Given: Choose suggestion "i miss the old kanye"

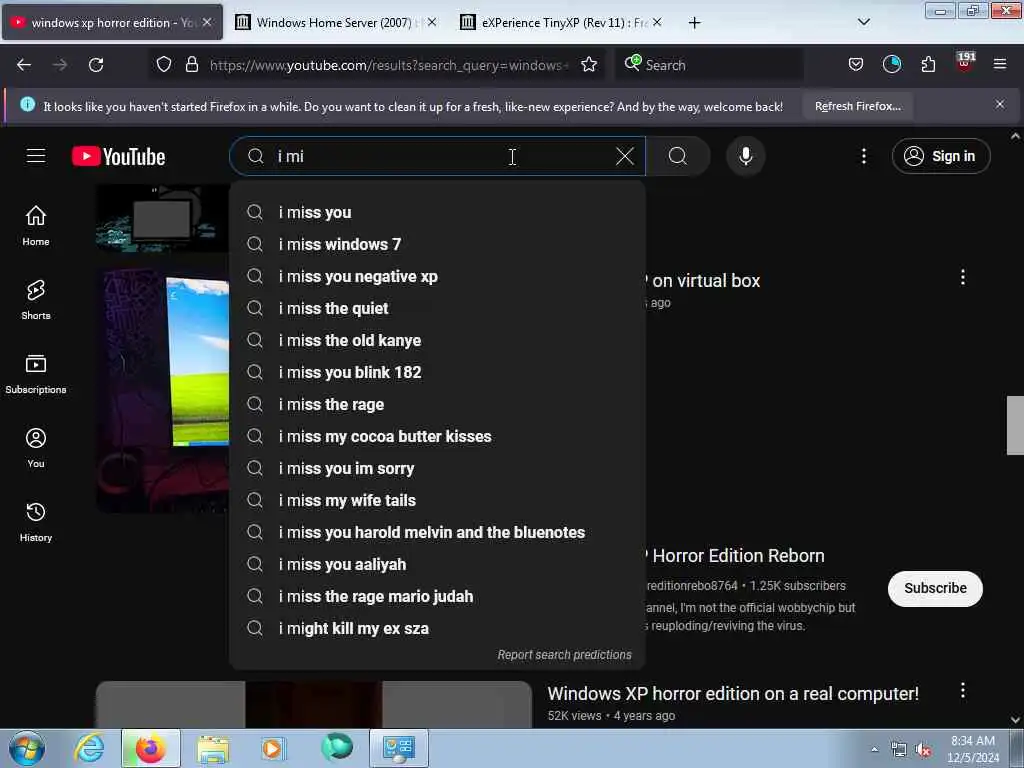Looking at the screenshot, I should point(438,340).
